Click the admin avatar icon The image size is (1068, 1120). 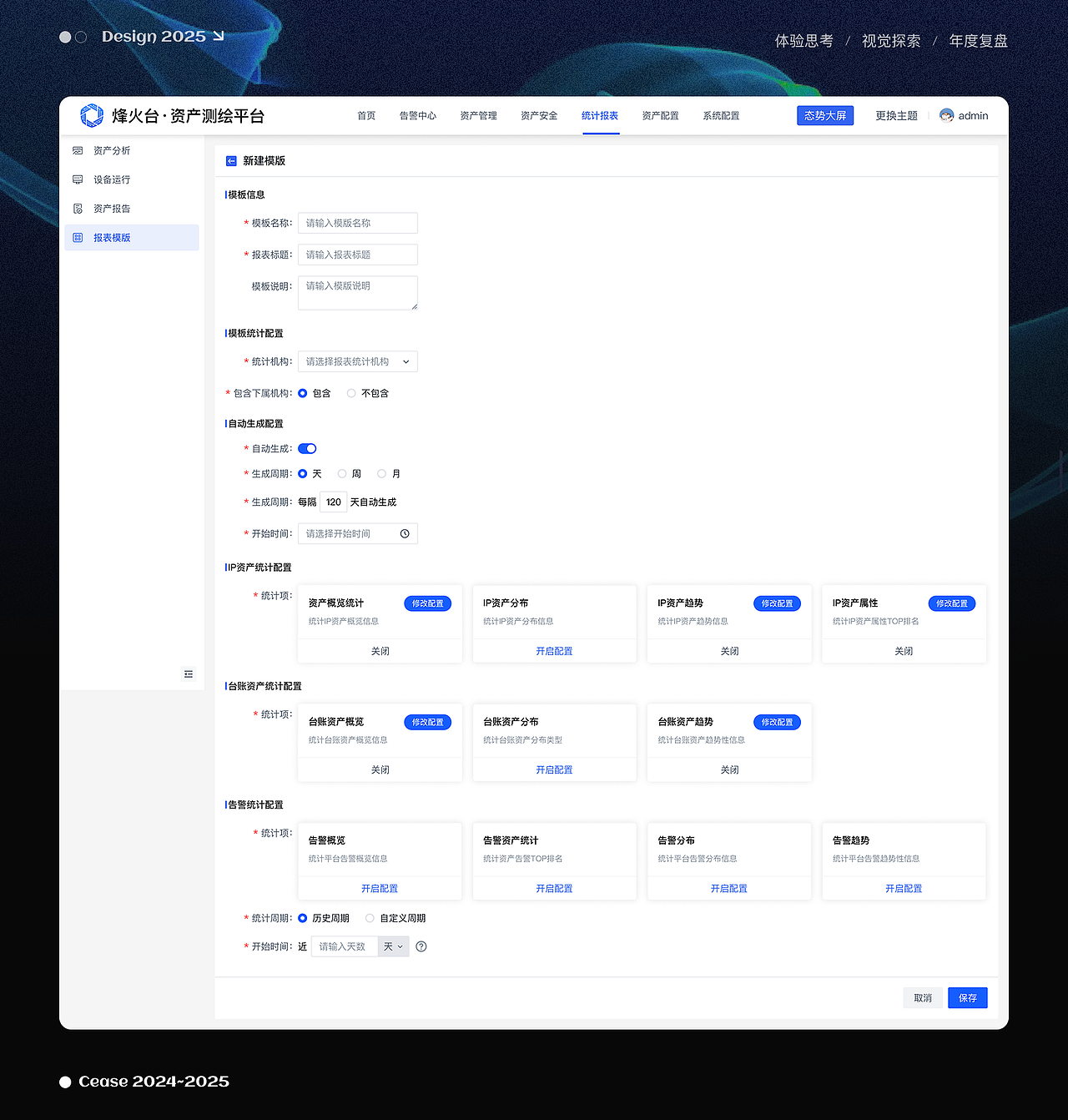(946, 115)
